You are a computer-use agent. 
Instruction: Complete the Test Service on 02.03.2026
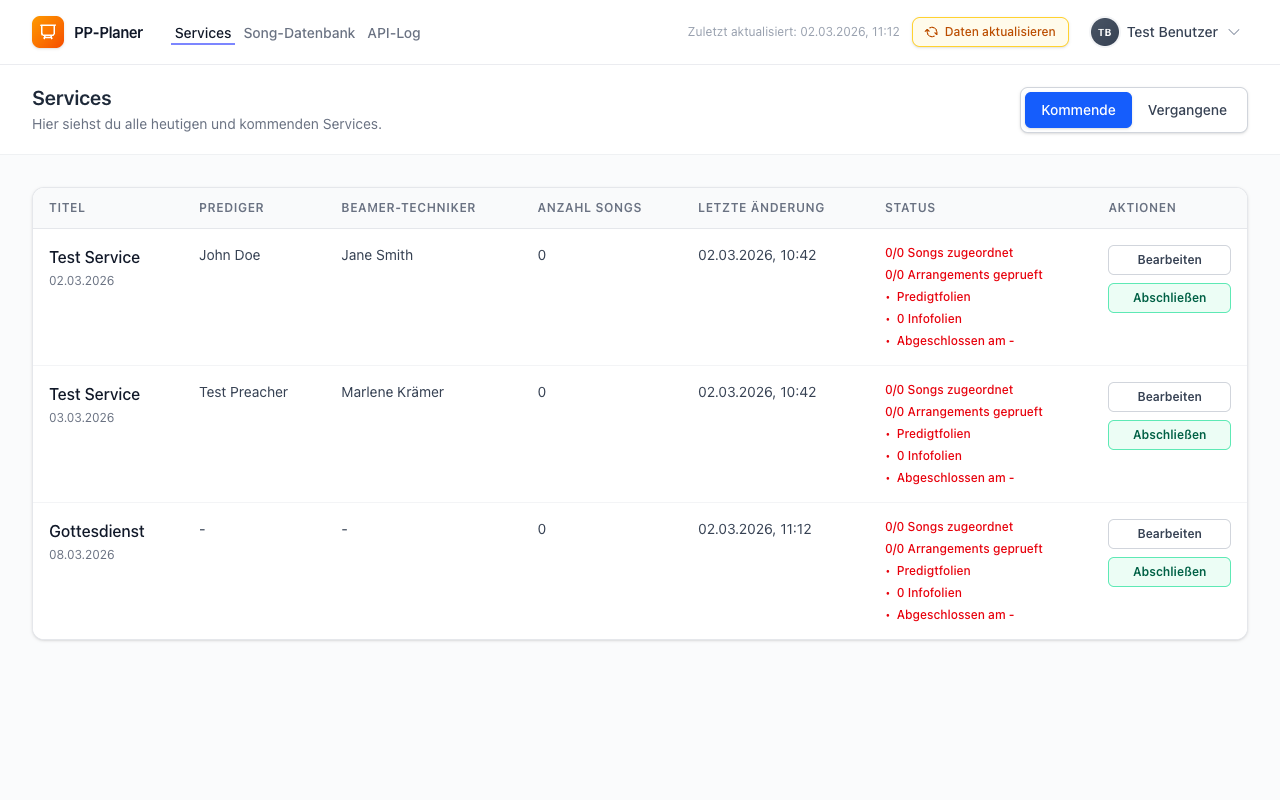click(x=1168, y=298)
